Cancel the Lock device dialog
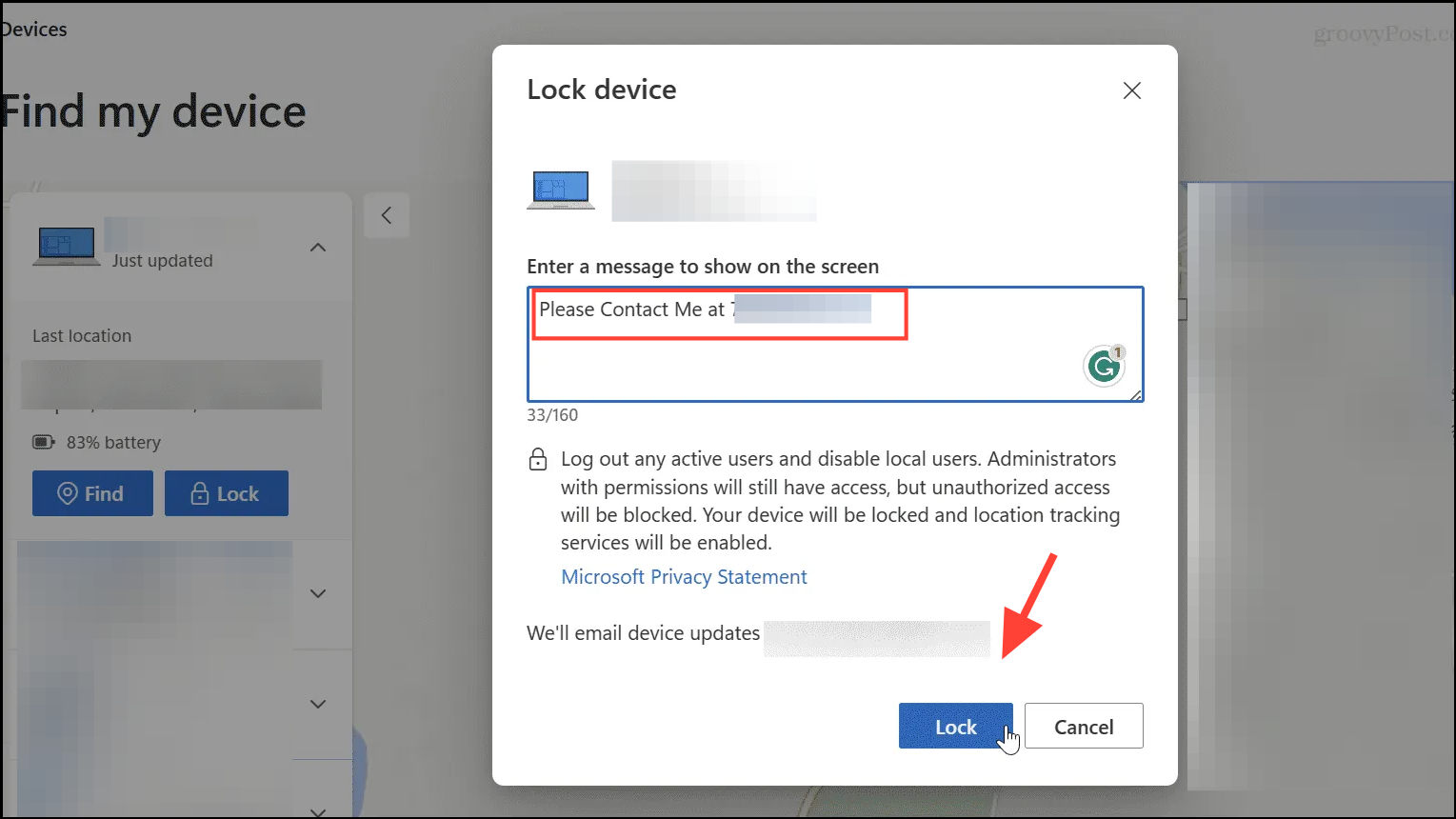 (1084, 727)
